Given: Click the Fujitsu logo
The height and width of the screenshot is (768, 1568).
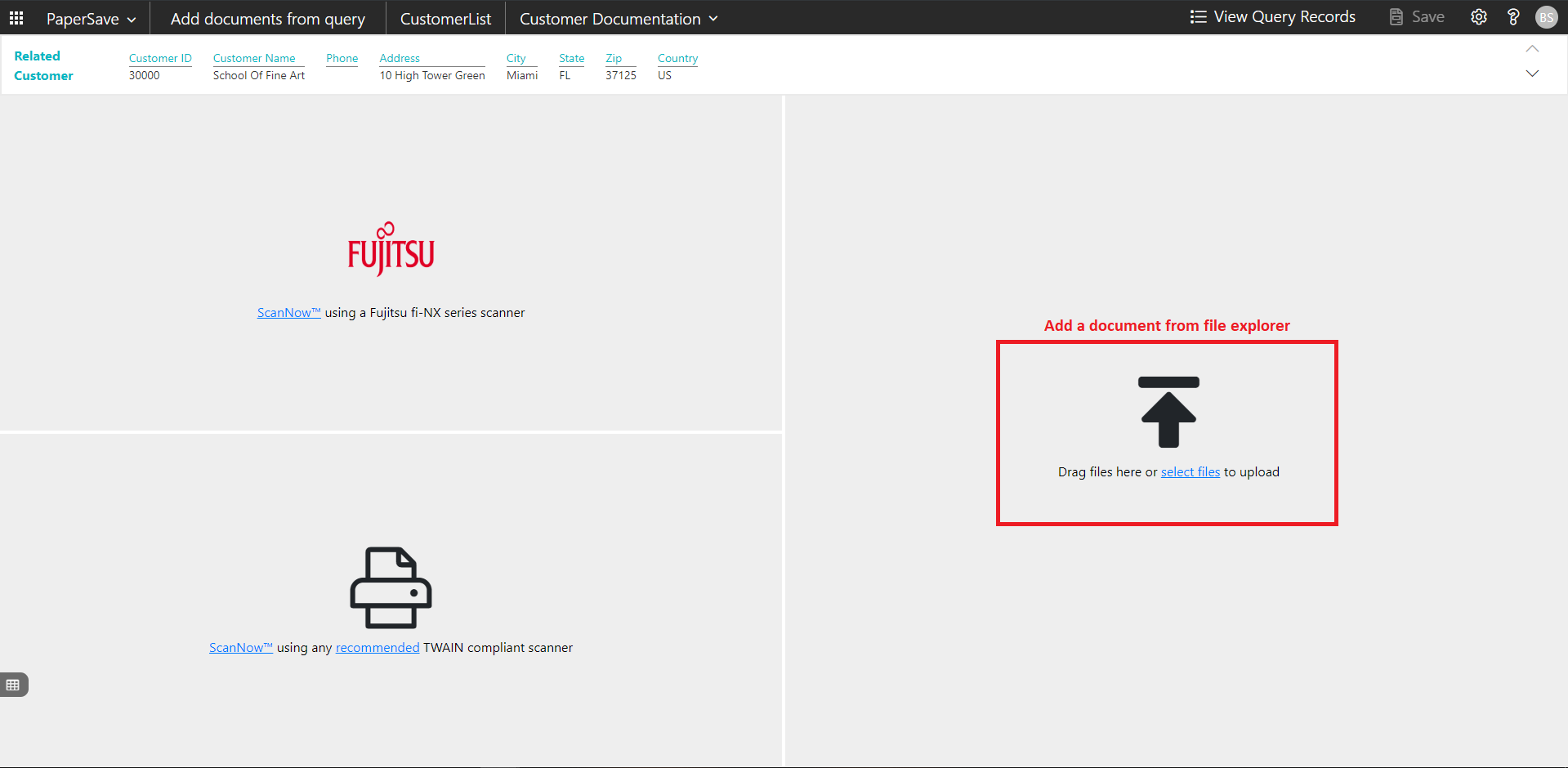Looking at the screenshot, I should (x=391, y=250).
